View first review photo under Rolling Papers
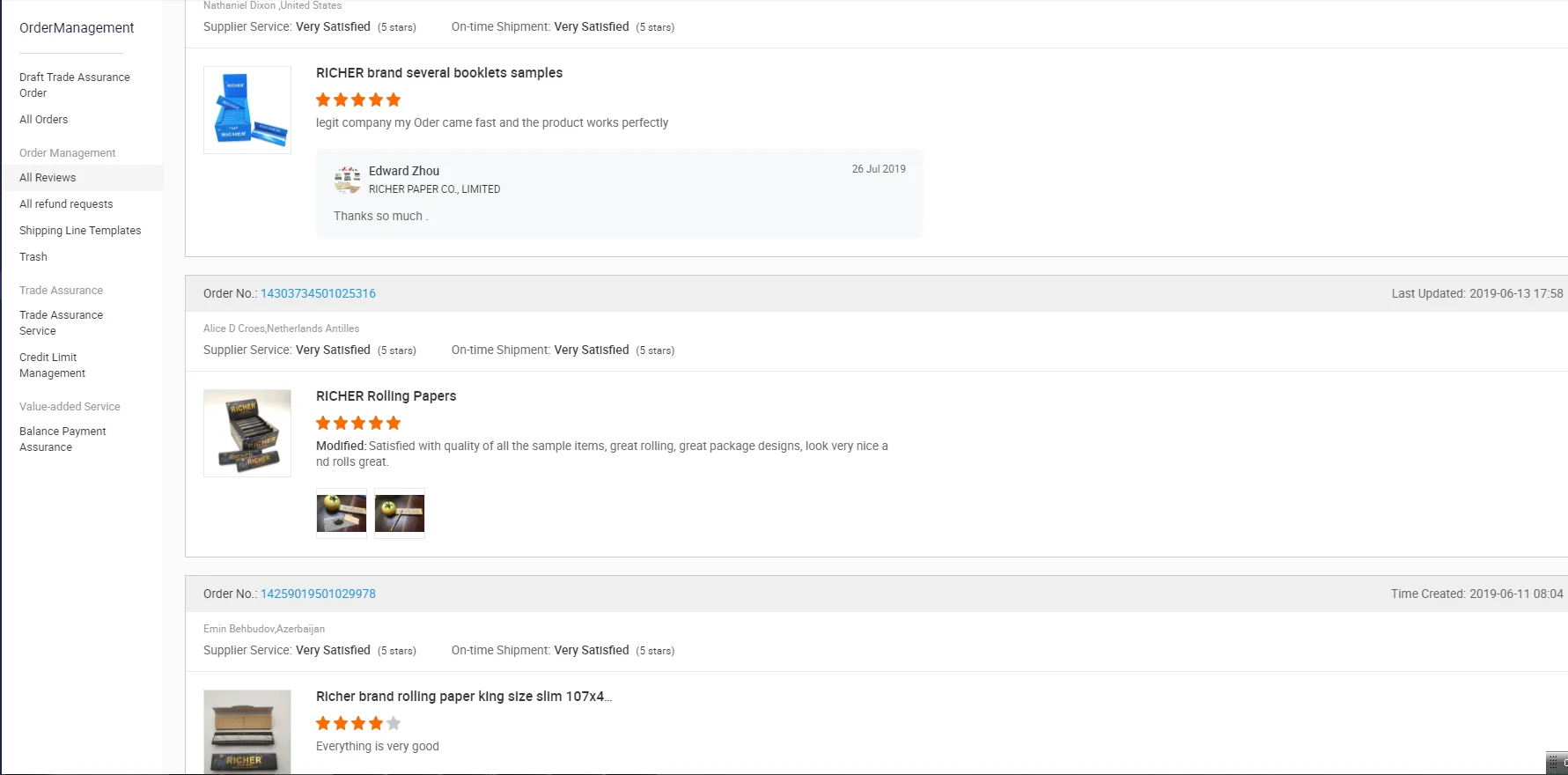Screen dimensions: 1568x775 (342, 513)
